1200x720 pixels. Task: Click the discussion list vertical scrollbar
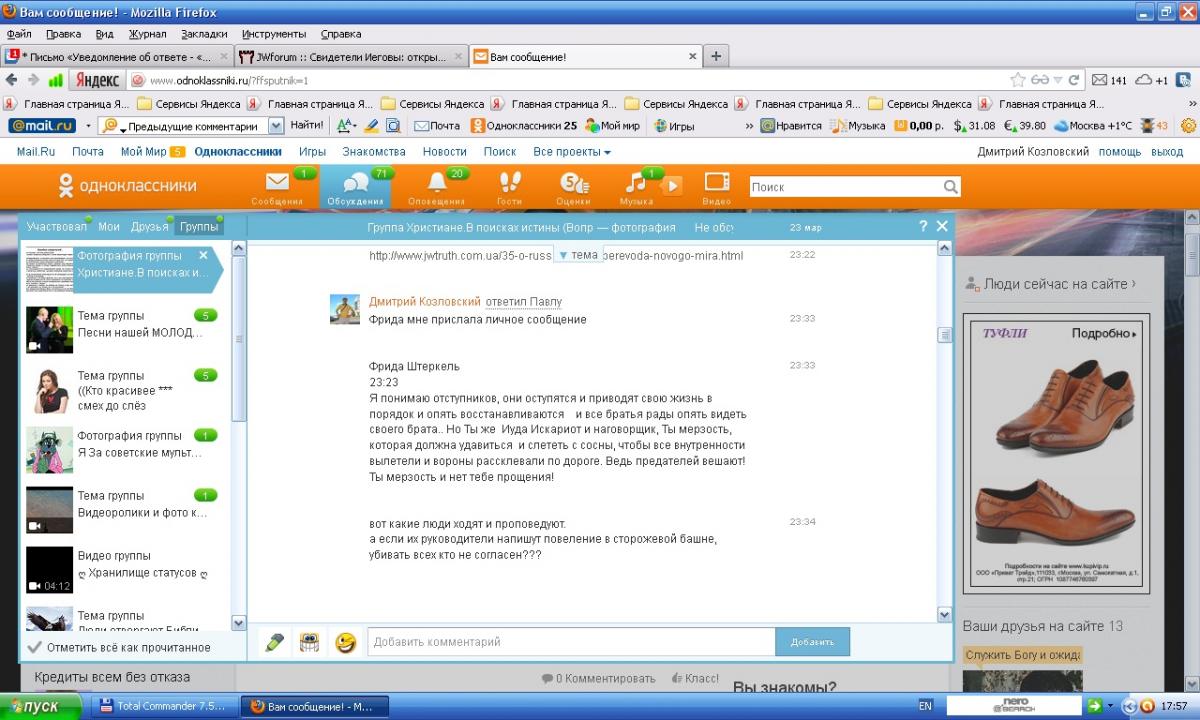[238, 420]
